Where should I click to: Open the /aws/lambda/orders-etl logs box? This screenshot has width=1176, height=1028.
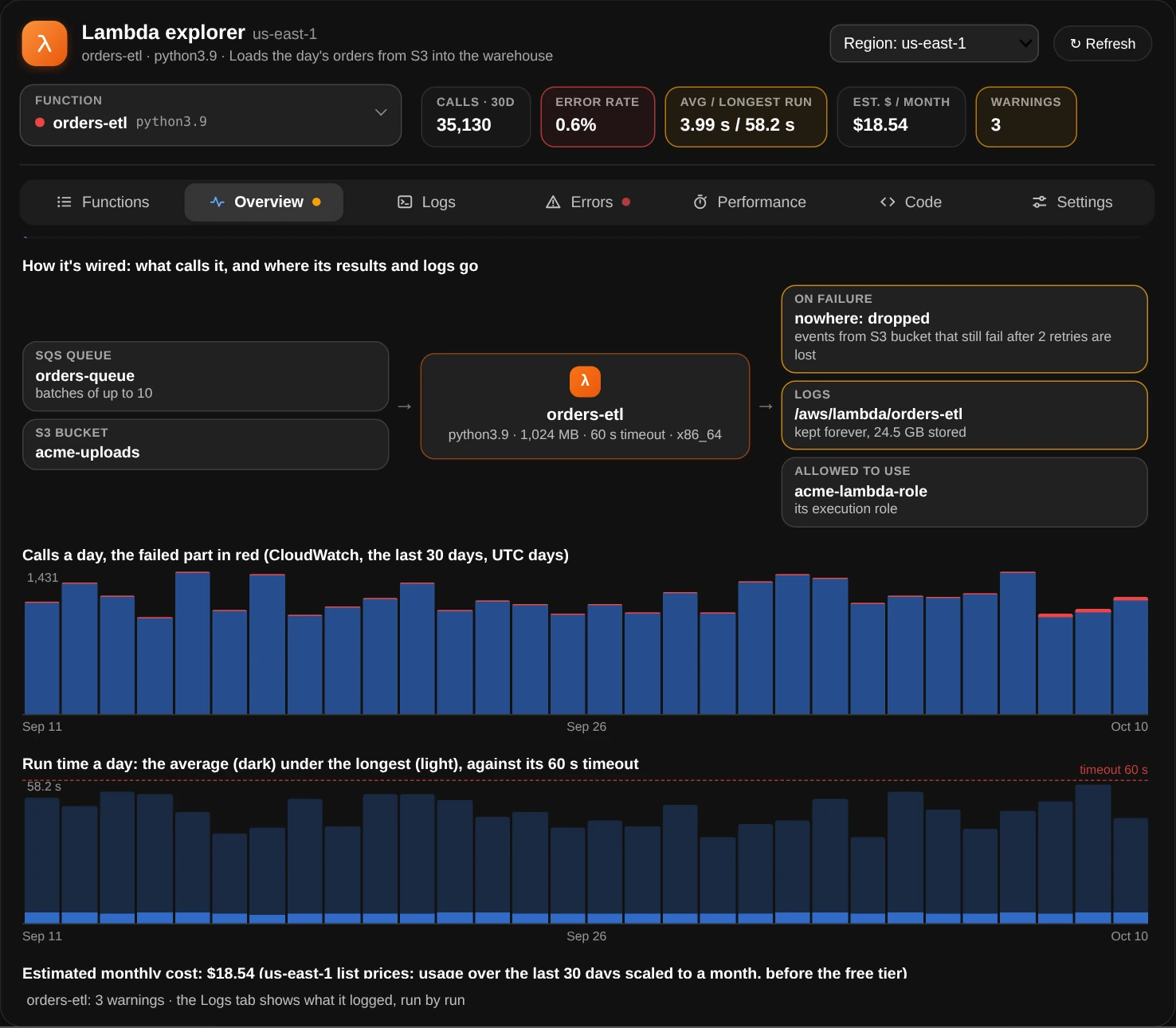(x=965, y=415)
